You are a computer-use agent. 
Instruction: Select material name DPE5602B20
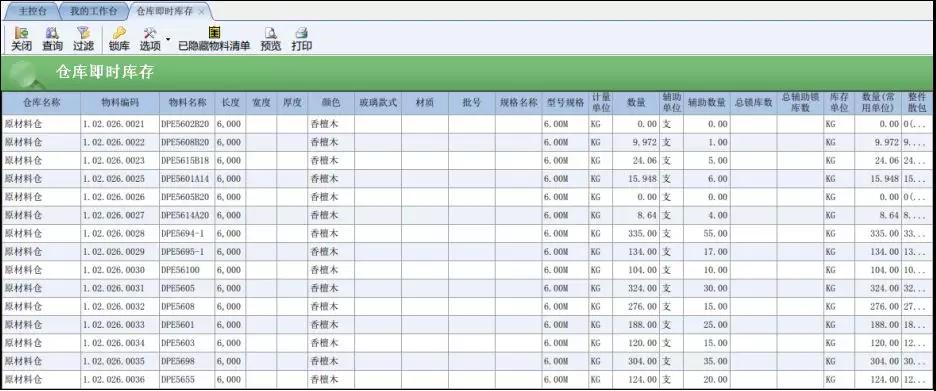point(187,124)
